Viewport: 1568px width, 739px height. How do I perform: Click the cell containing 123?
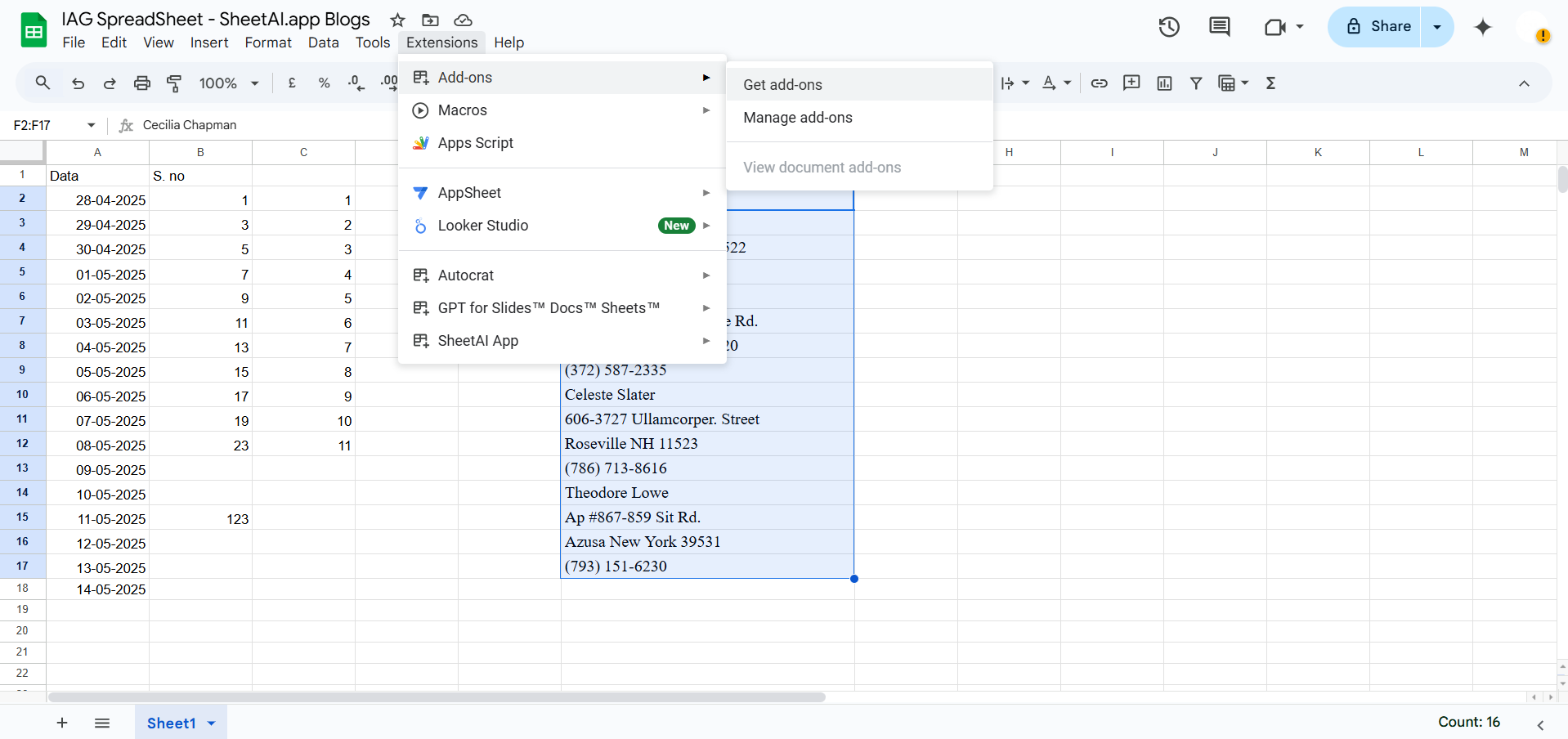click(x=200, y=518)
